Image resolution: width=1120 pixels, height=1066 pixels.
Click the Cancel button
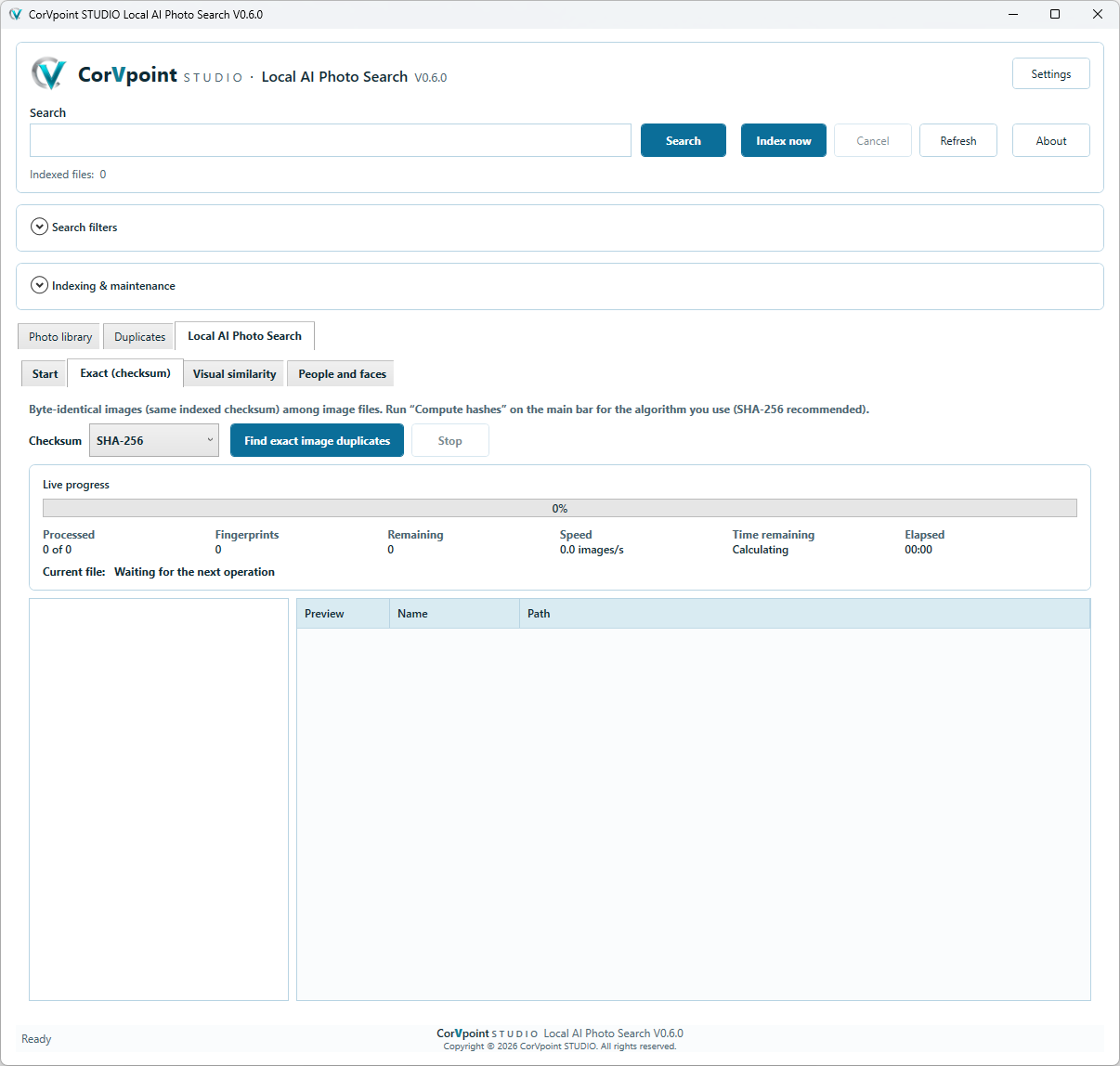coord(873,140)
